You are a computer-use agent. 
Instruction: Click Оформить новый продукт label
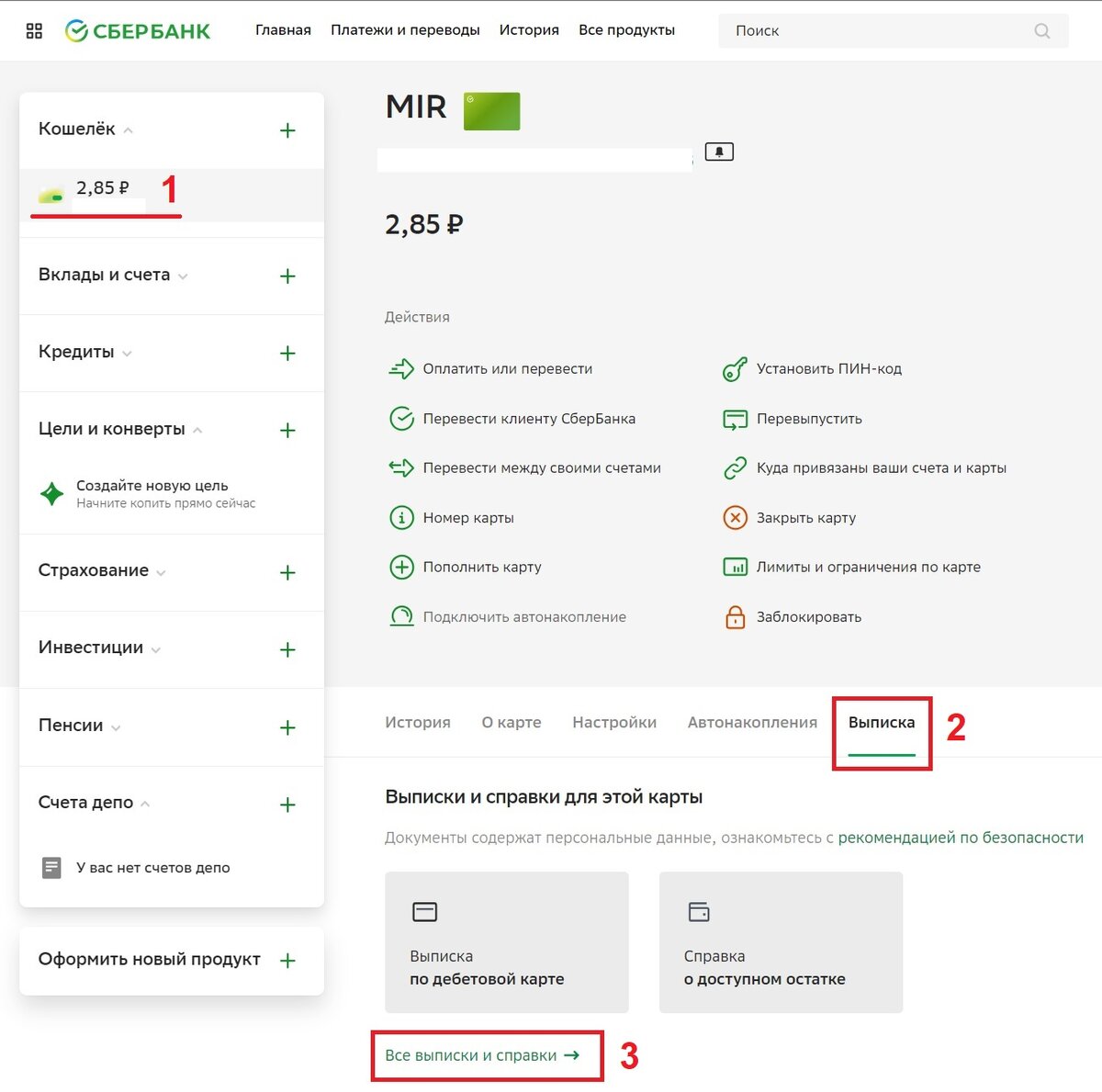click(150, 960)
